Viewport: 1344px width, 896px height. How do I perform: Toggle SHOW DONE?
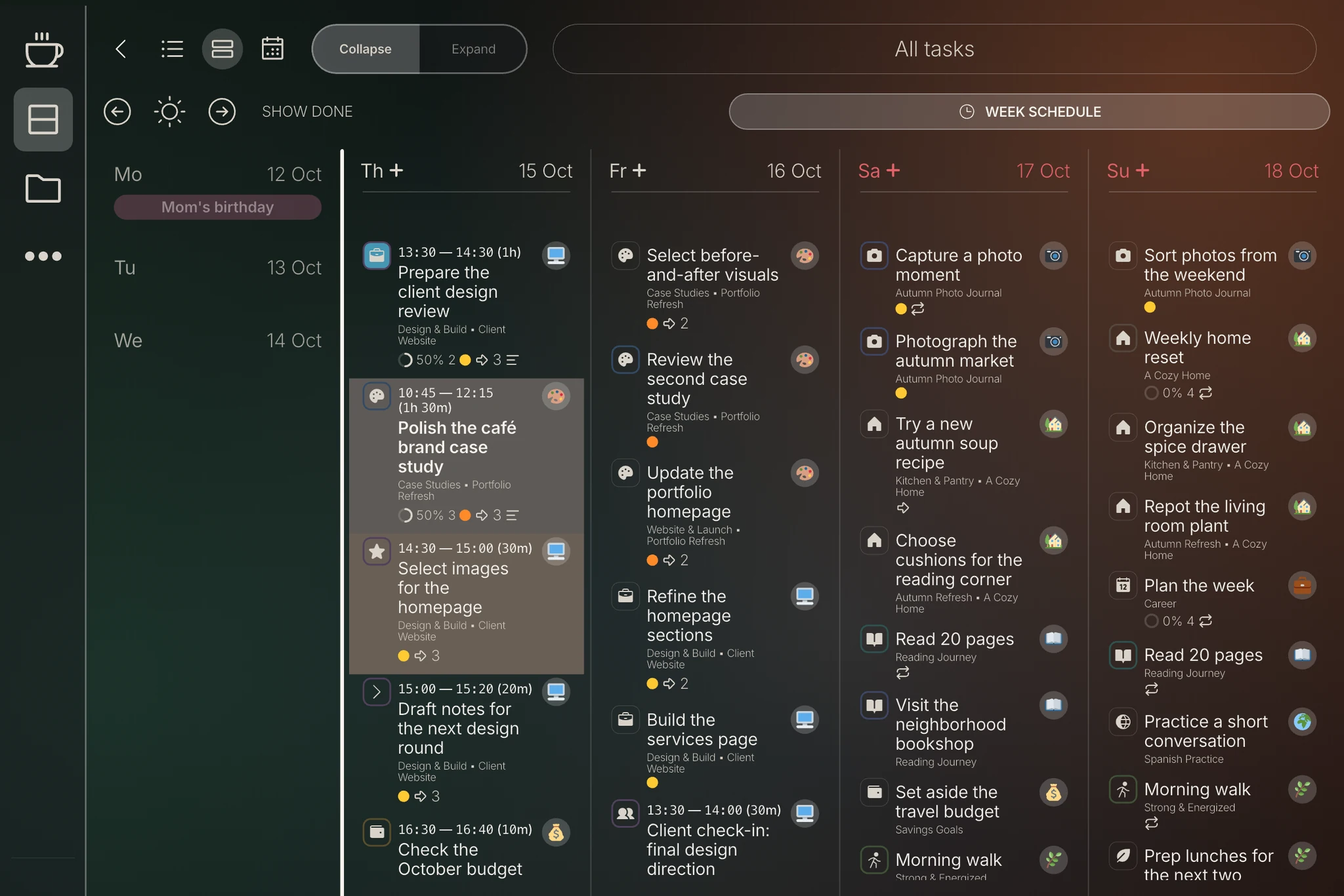pyautogui.click(x=307, y=112)
